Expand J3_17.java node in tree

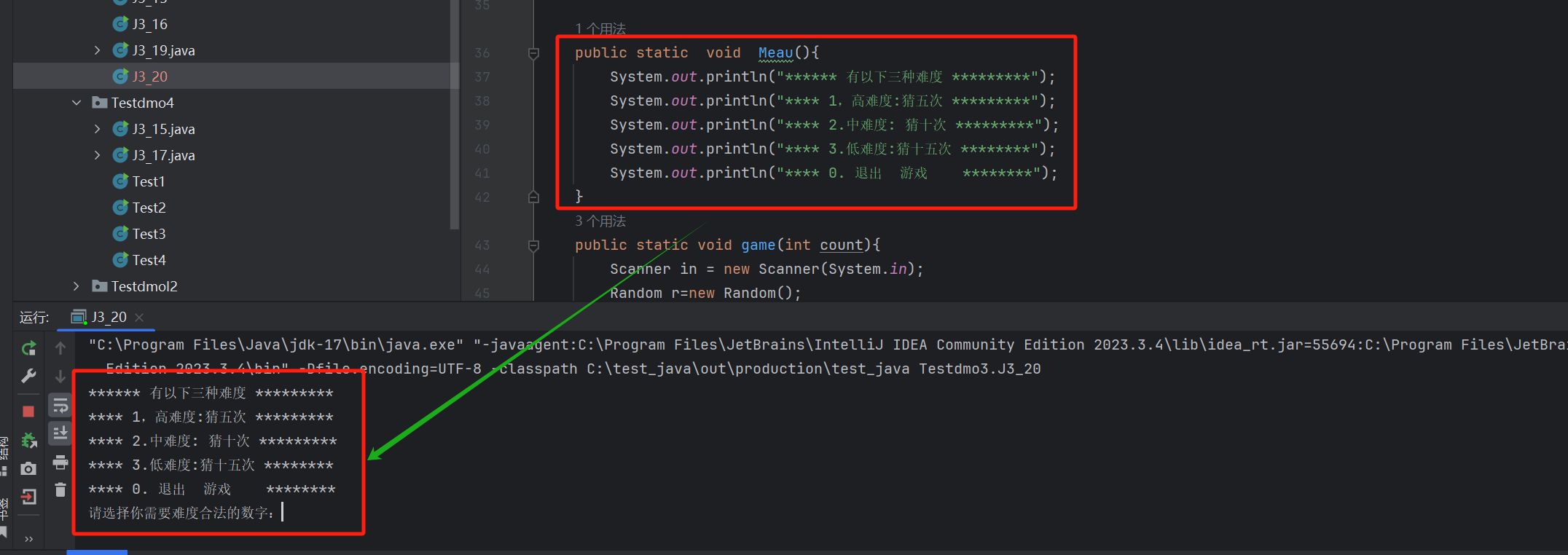coord(97,155)
